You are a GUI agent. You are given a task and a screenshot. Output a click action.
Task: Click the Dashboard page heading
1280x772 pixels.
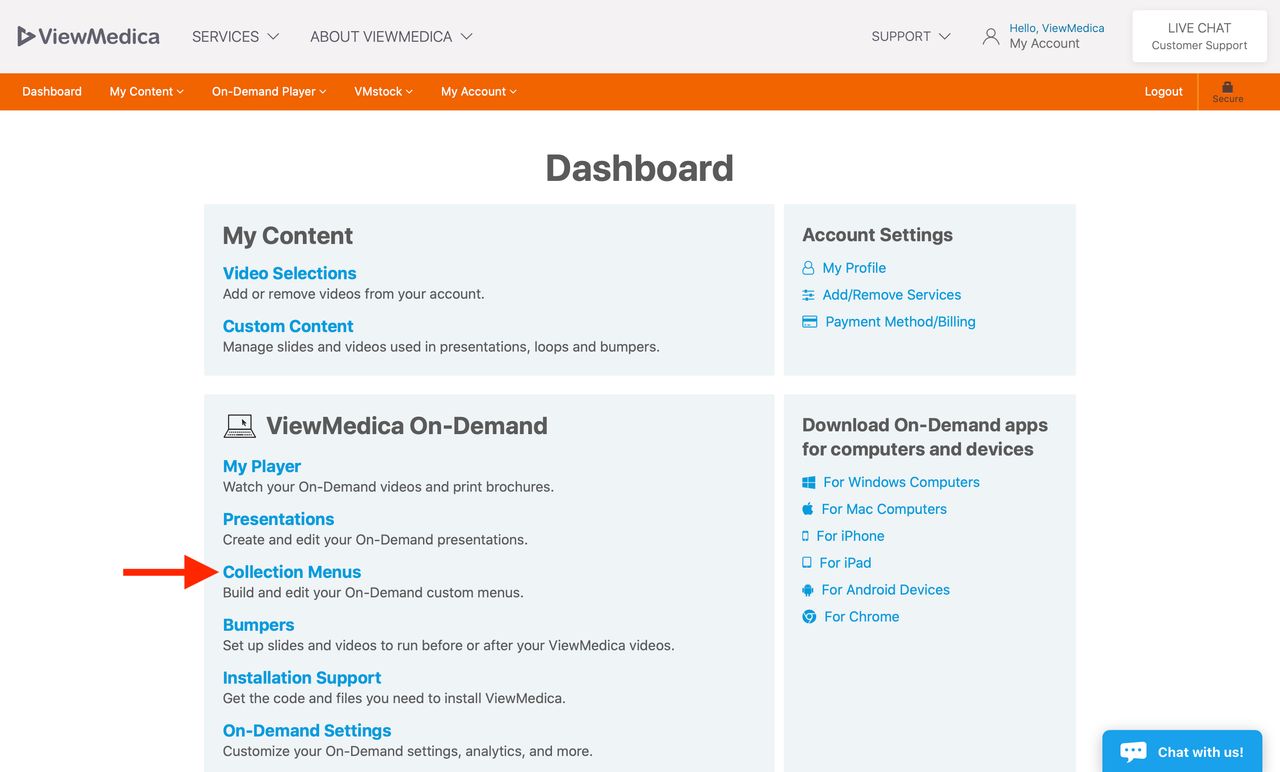[x=640, y=168]
